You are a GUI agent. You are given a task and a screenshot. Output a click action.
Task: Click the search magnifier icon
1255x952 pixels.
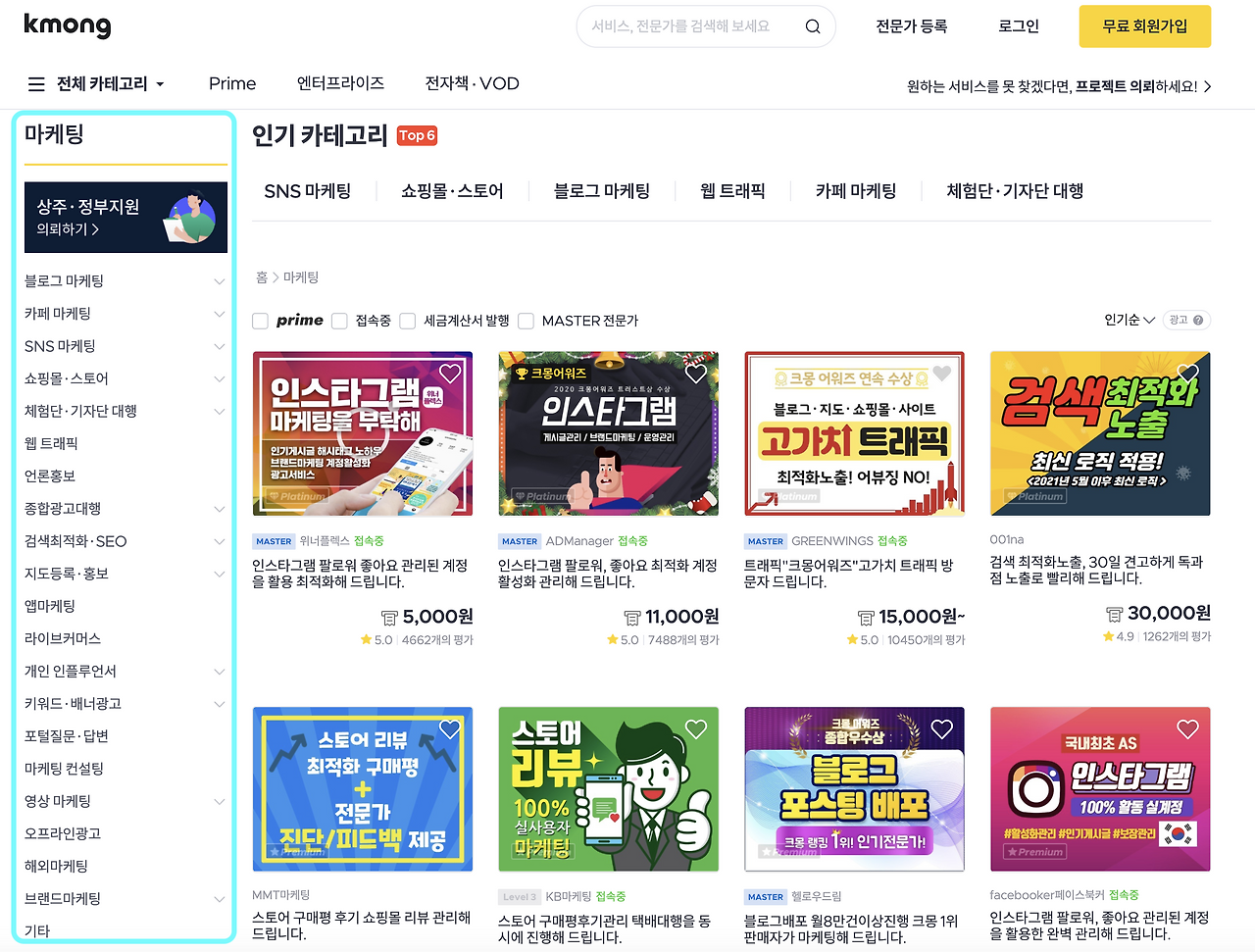(x=812, y=26)
